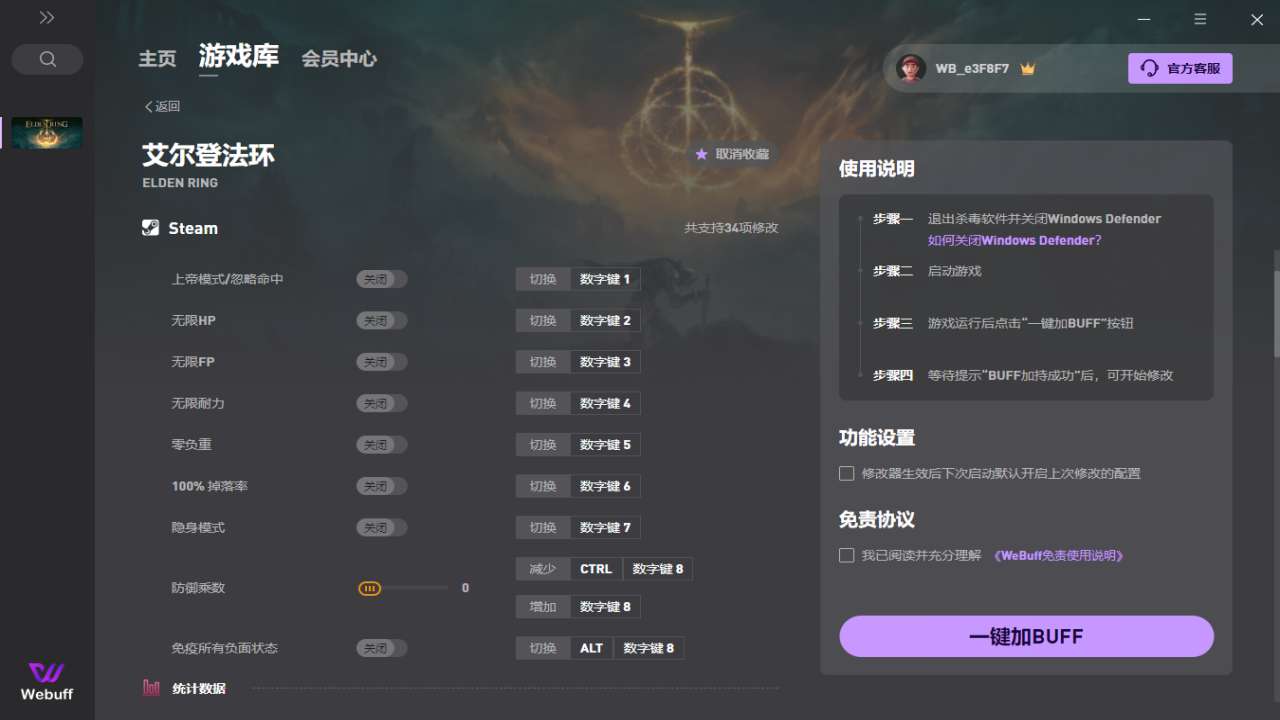1280x720 pixels.
Task: Click CTRL modifier key in 减少 row
Action: [596, 569]
